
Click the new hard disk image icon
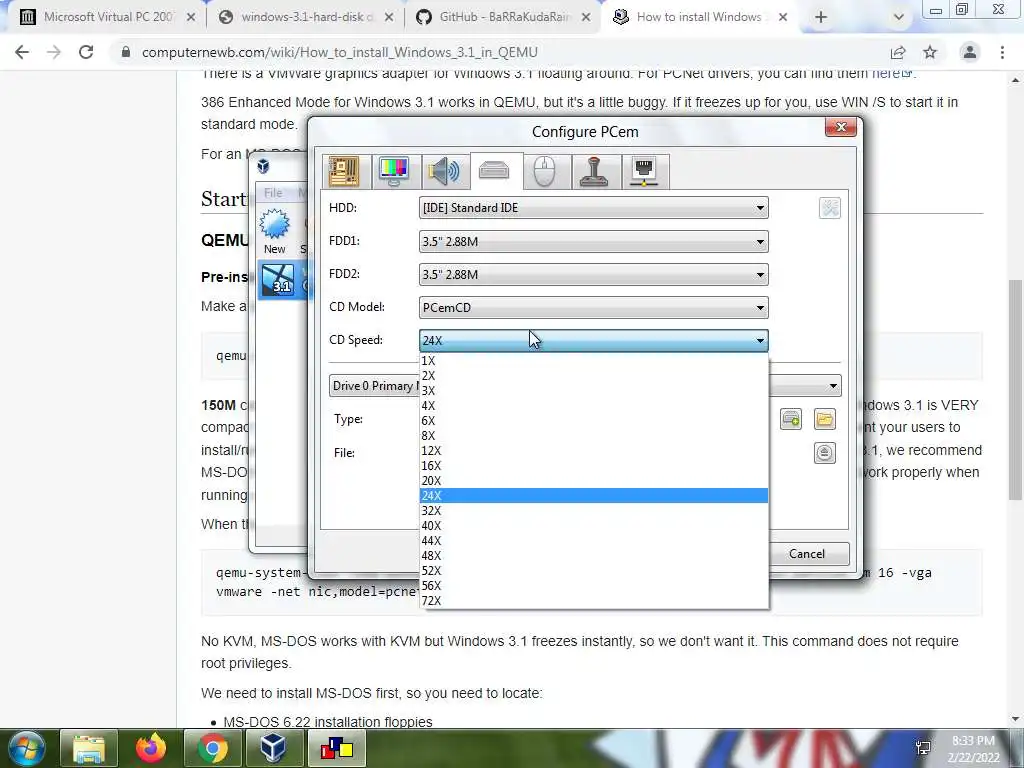(x=791, y=419)
